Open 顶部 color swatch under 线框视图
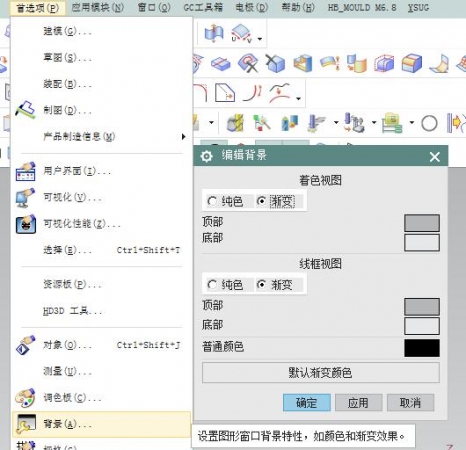Viewport: 466px width, 450px height. point(422,307)
